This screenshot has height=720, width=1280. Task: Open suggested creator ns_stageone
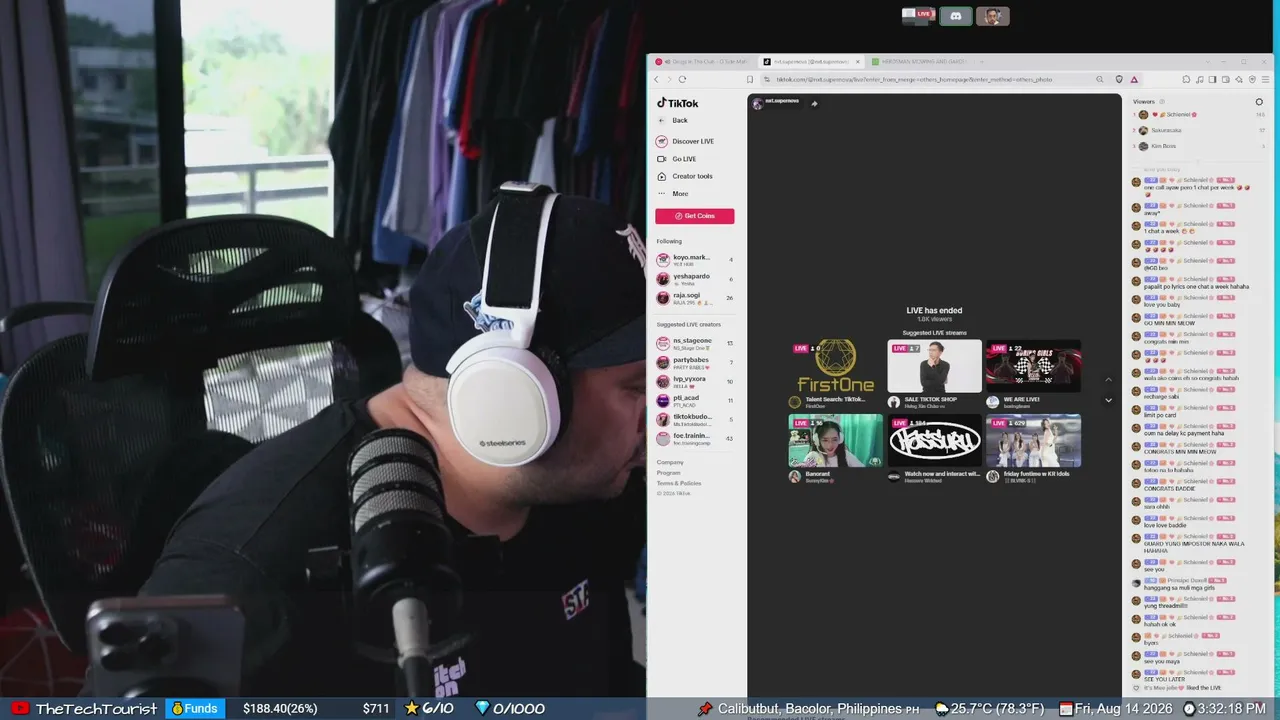[x=695, y=343]
